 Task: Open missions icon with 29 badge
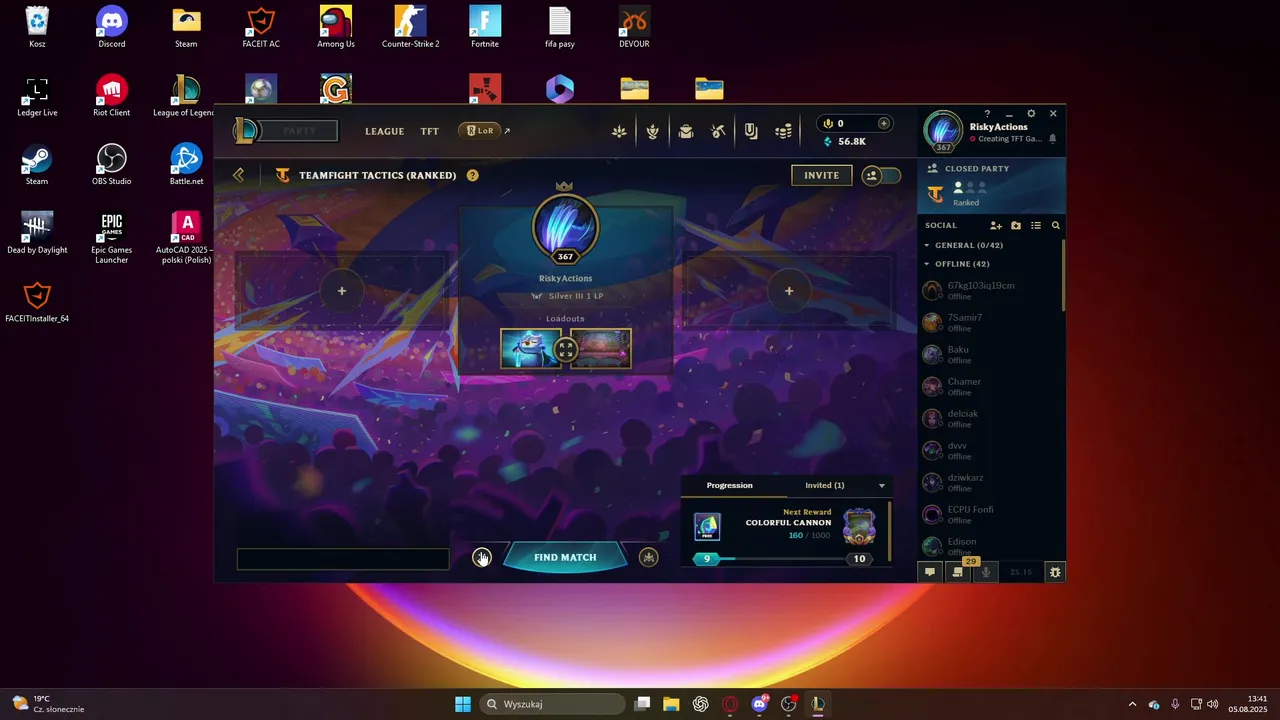pos(958,572)
